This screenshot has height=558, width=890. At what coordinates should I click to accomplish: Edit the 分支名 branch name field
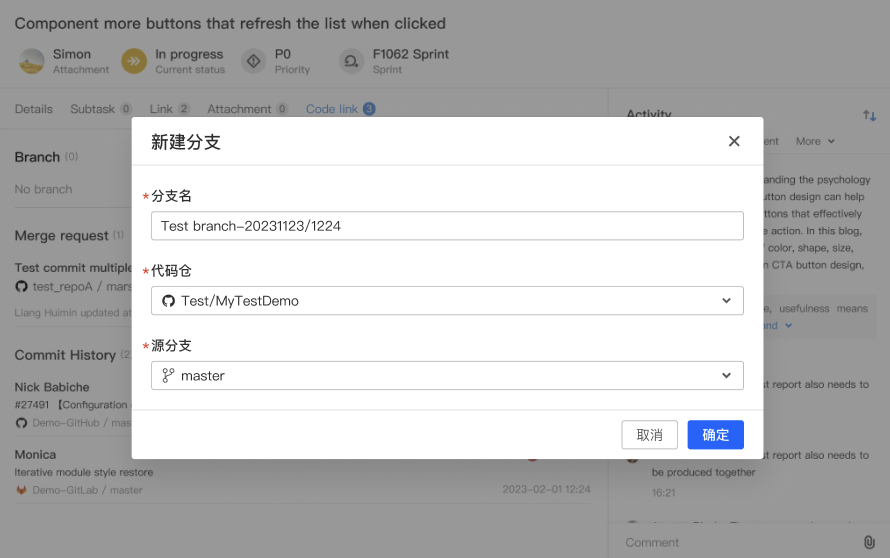pyautogui.click(x=447, y=226)
